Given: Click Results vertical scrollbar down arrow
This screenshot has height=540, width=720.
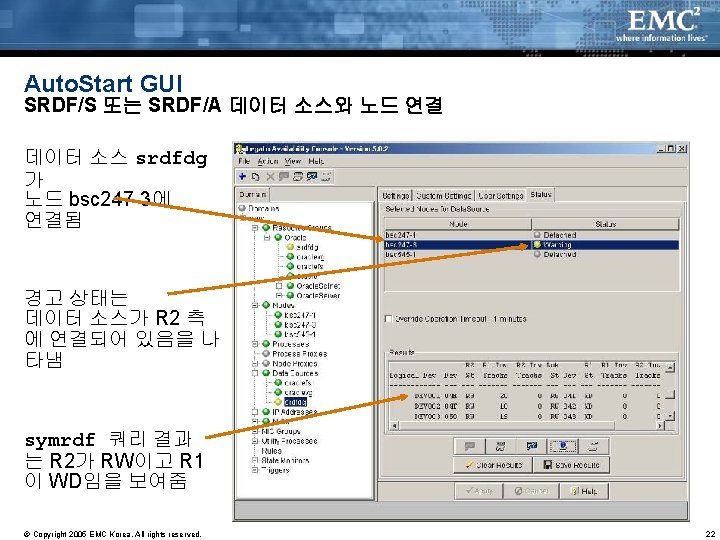Looking at the screenshot, I should (670, 416).
